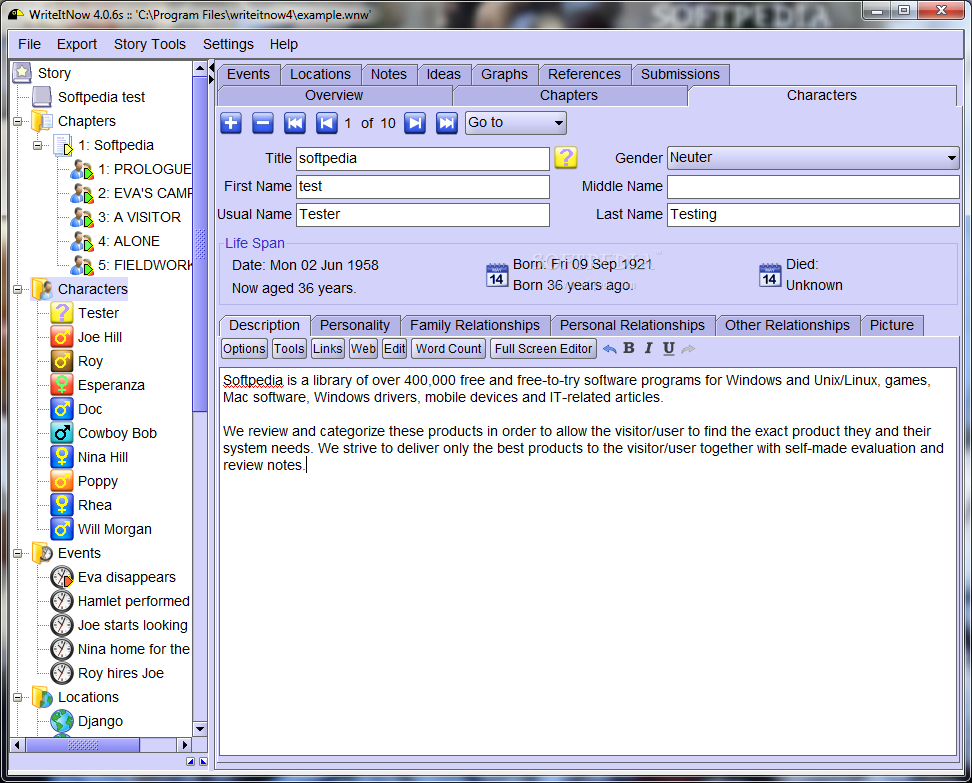
Task: Click the yellow question mark name helper
Action: [x=565, y=157]
